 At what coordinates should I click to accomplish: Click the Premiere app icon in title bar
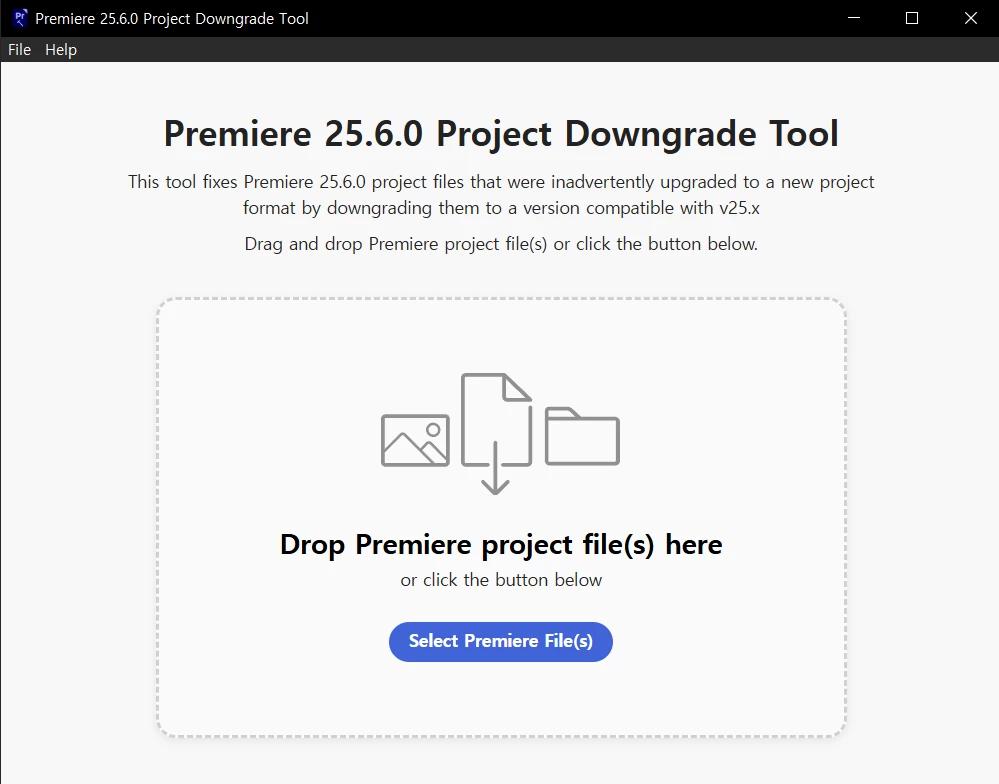click(20, 18)
